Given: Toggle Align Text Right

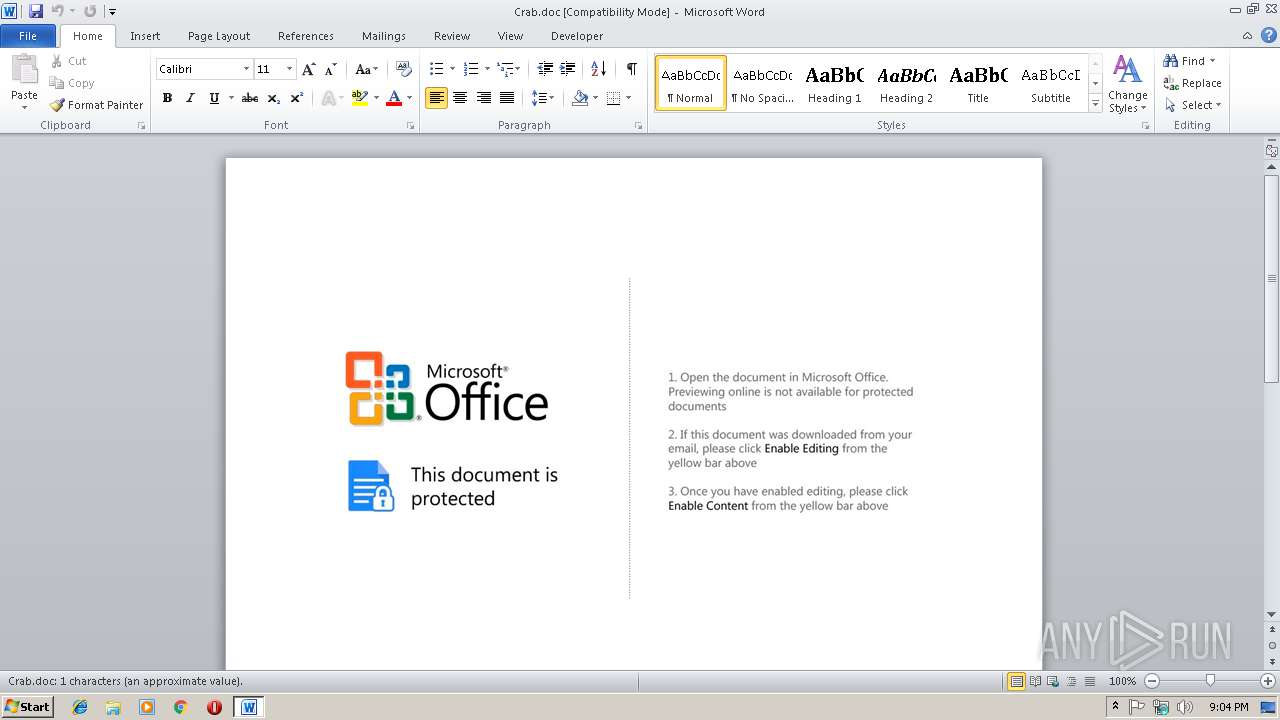Looking at the screenshot, I should click(x=484, y=98).
